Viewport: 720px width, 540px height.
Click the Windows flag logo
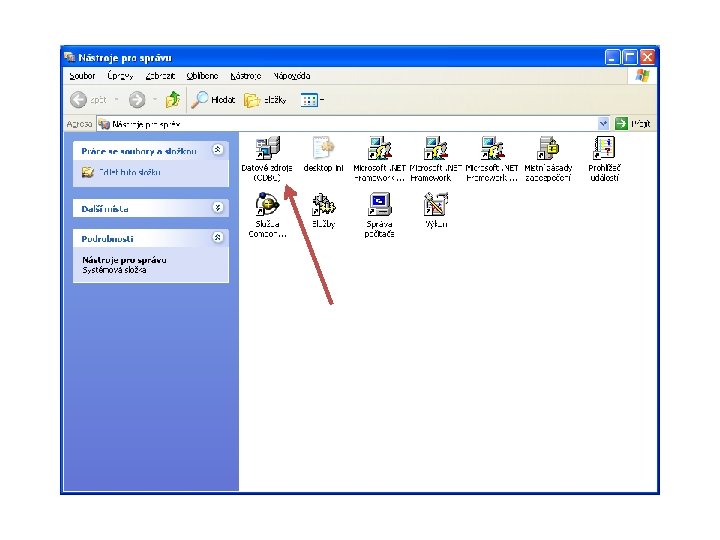point(642,76)
